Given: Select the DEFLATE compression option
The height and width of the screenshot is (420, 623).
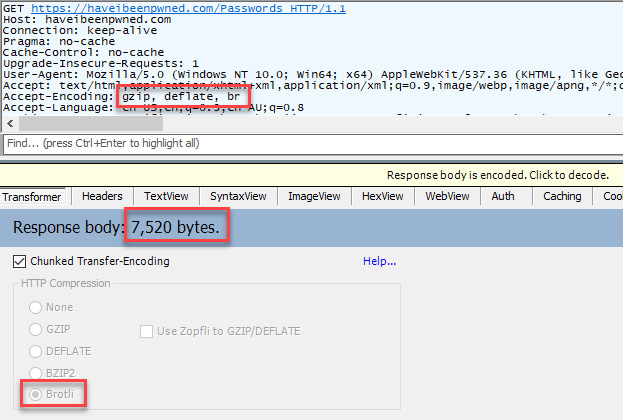Looking at the screenshot, I should (35, 351).
